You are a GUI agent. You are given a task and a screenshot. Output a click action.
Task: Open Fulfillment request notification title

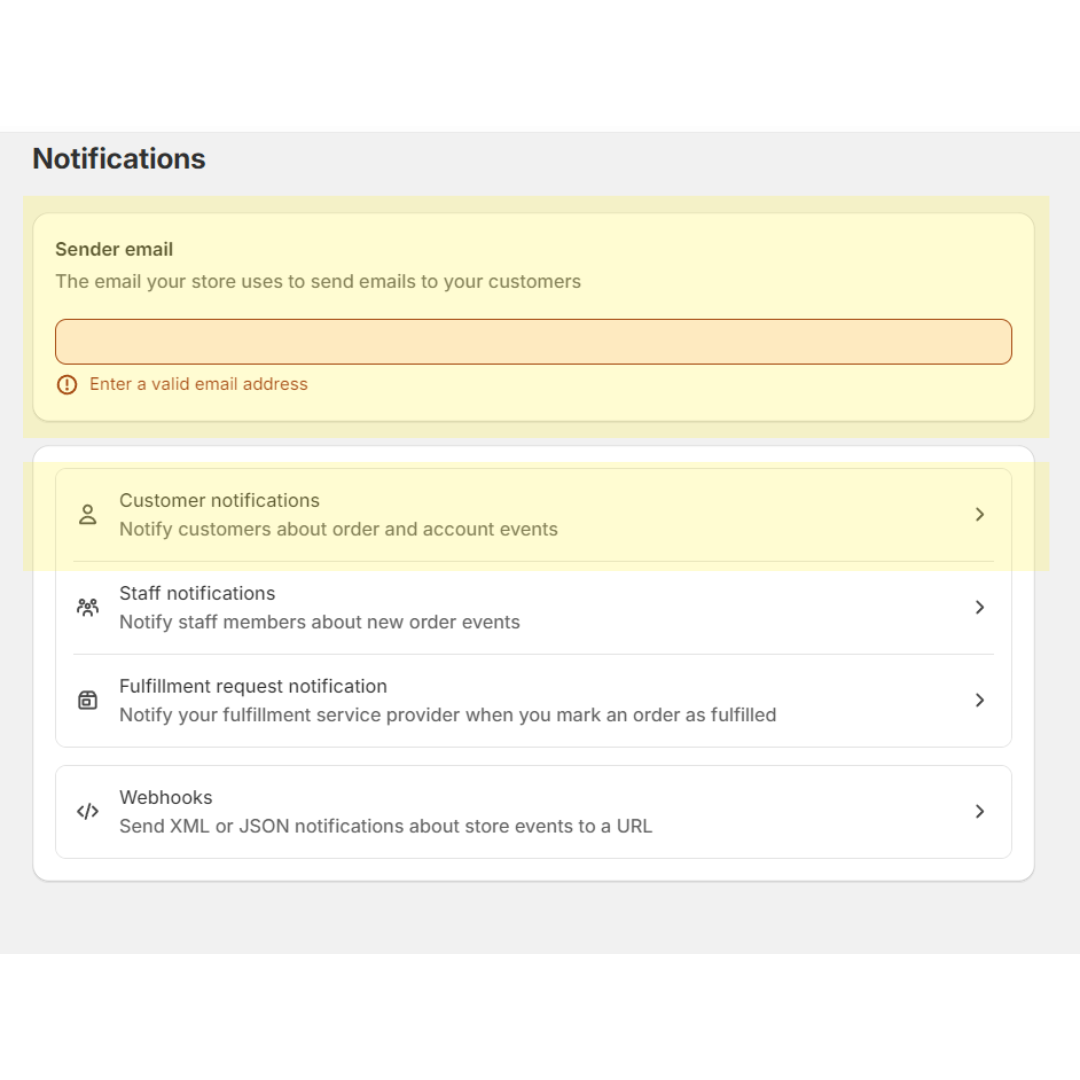(x=253, y=686)
